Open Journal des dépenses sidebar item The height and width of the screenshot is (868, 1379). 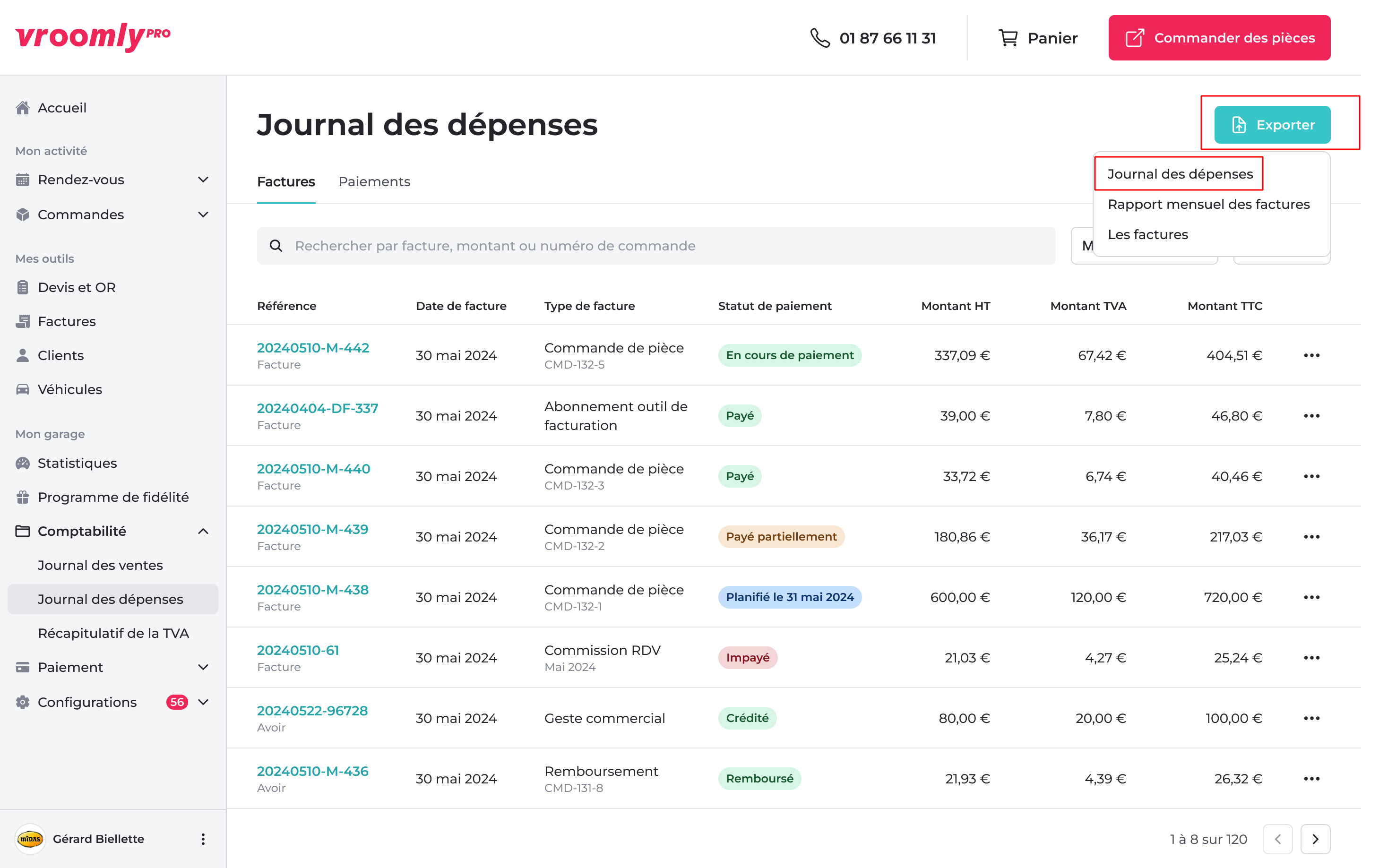tap(112, 599)
